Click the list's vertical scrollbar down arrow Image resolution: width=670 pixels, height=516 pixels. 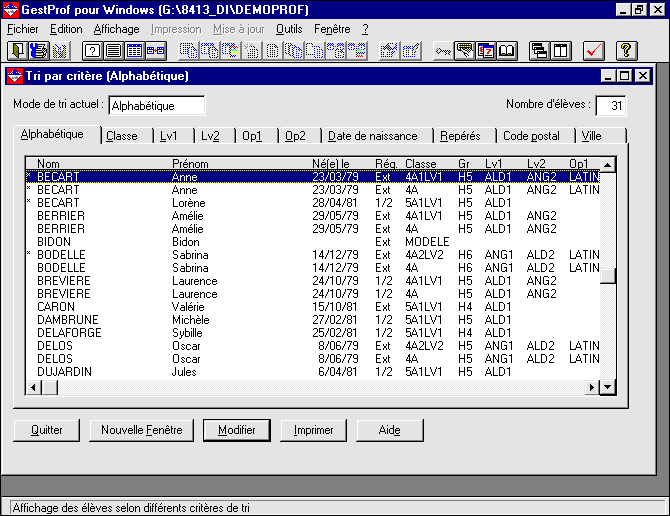pos(607,387)
